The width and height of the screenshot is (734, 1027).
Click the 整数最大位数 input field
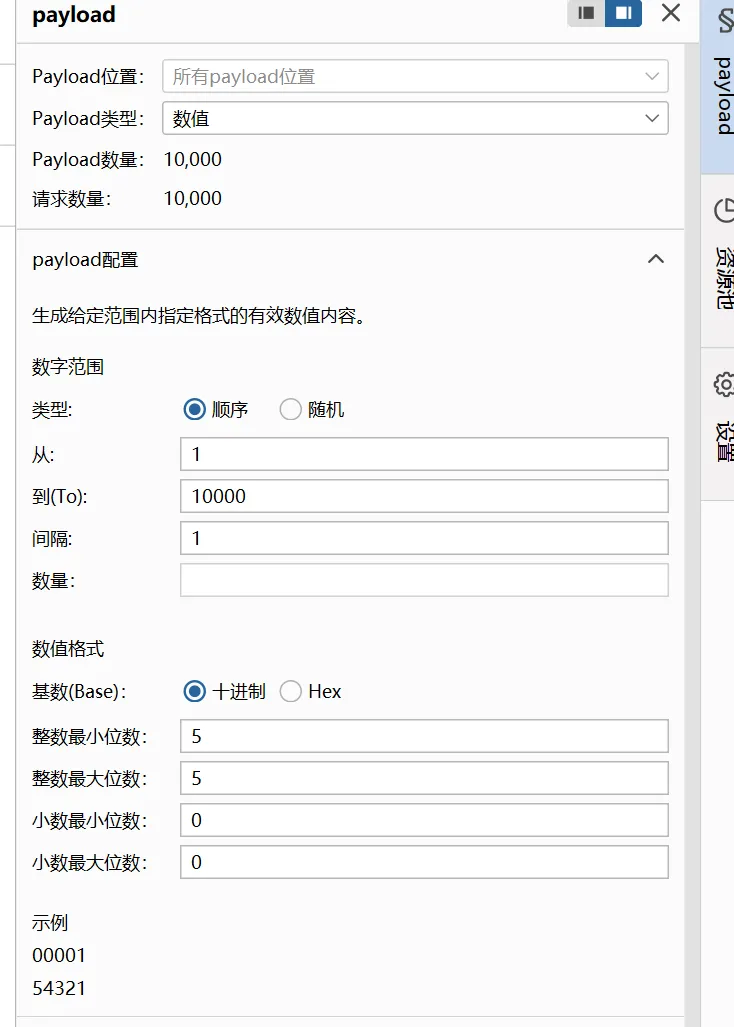424,778
